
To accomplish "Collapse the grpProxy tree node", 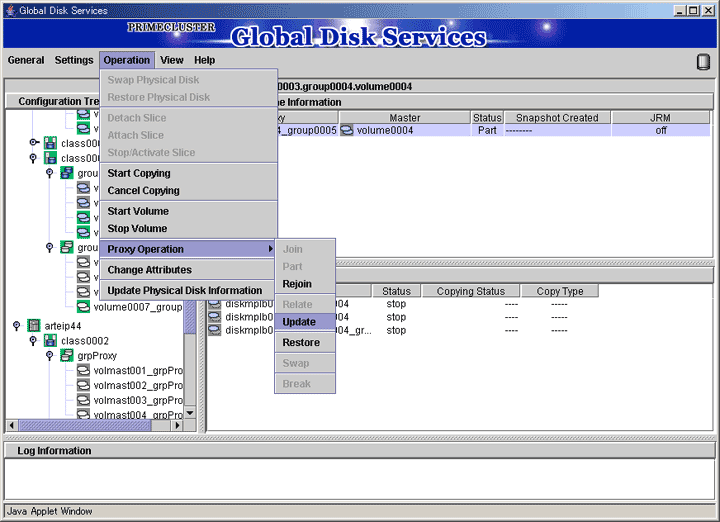I will tap(50, 355).
